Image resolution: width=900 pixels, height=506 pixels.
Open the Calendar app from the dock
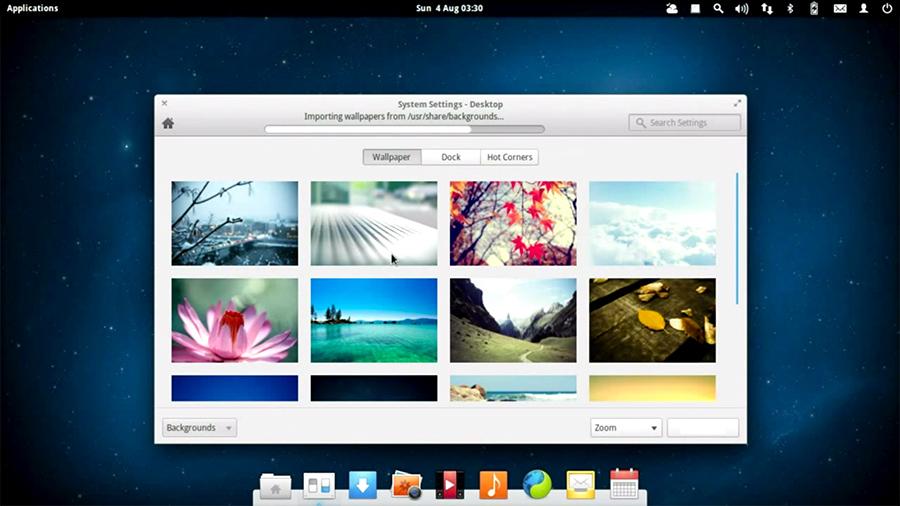tap(624, 485)
